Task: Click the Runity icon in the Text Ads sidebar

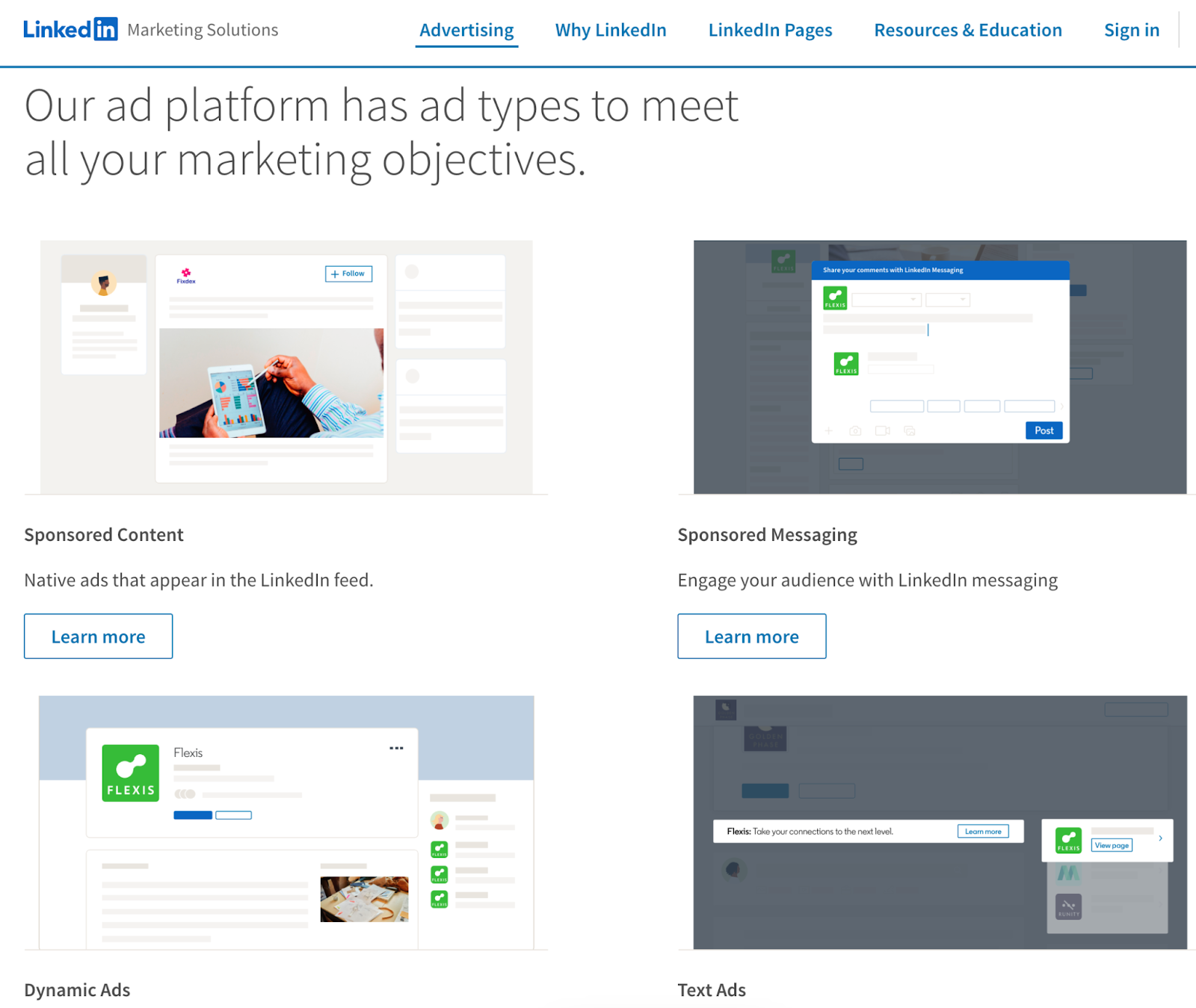Action: pos(1068,906)
